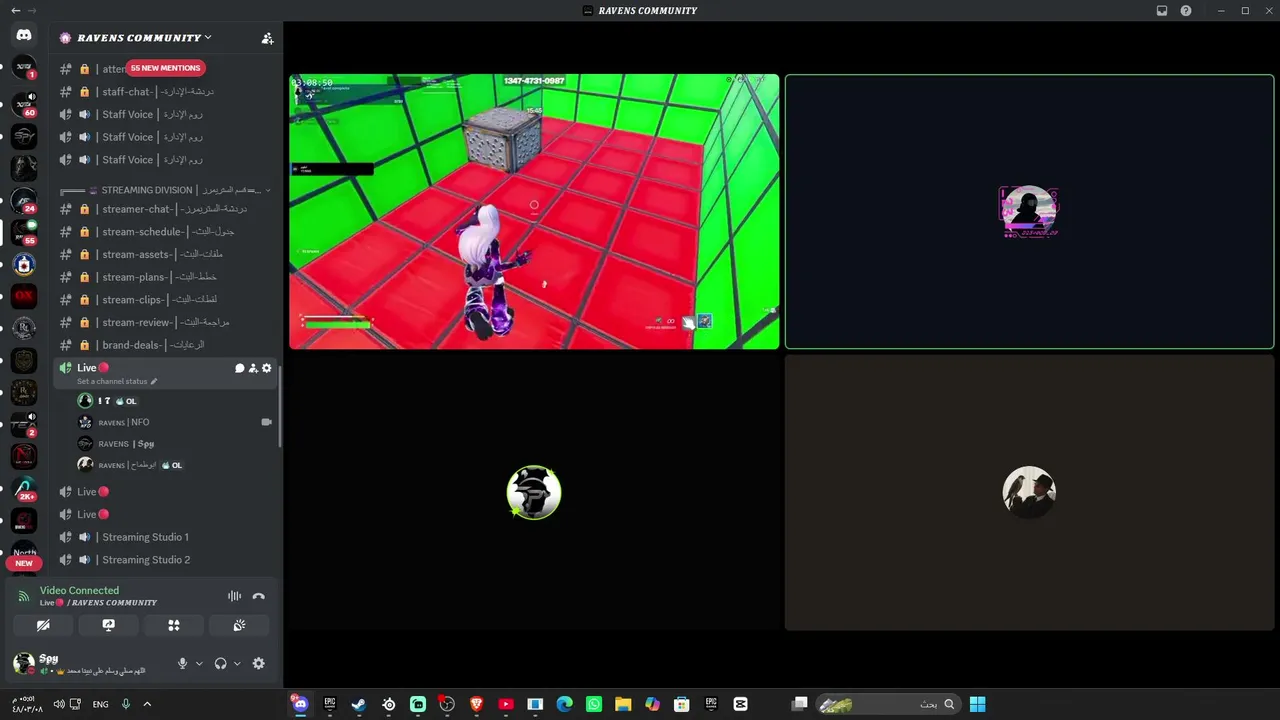Mute the microphone in user panel
The height and width of the screenshot is (720, 1280).
point(182,663)
